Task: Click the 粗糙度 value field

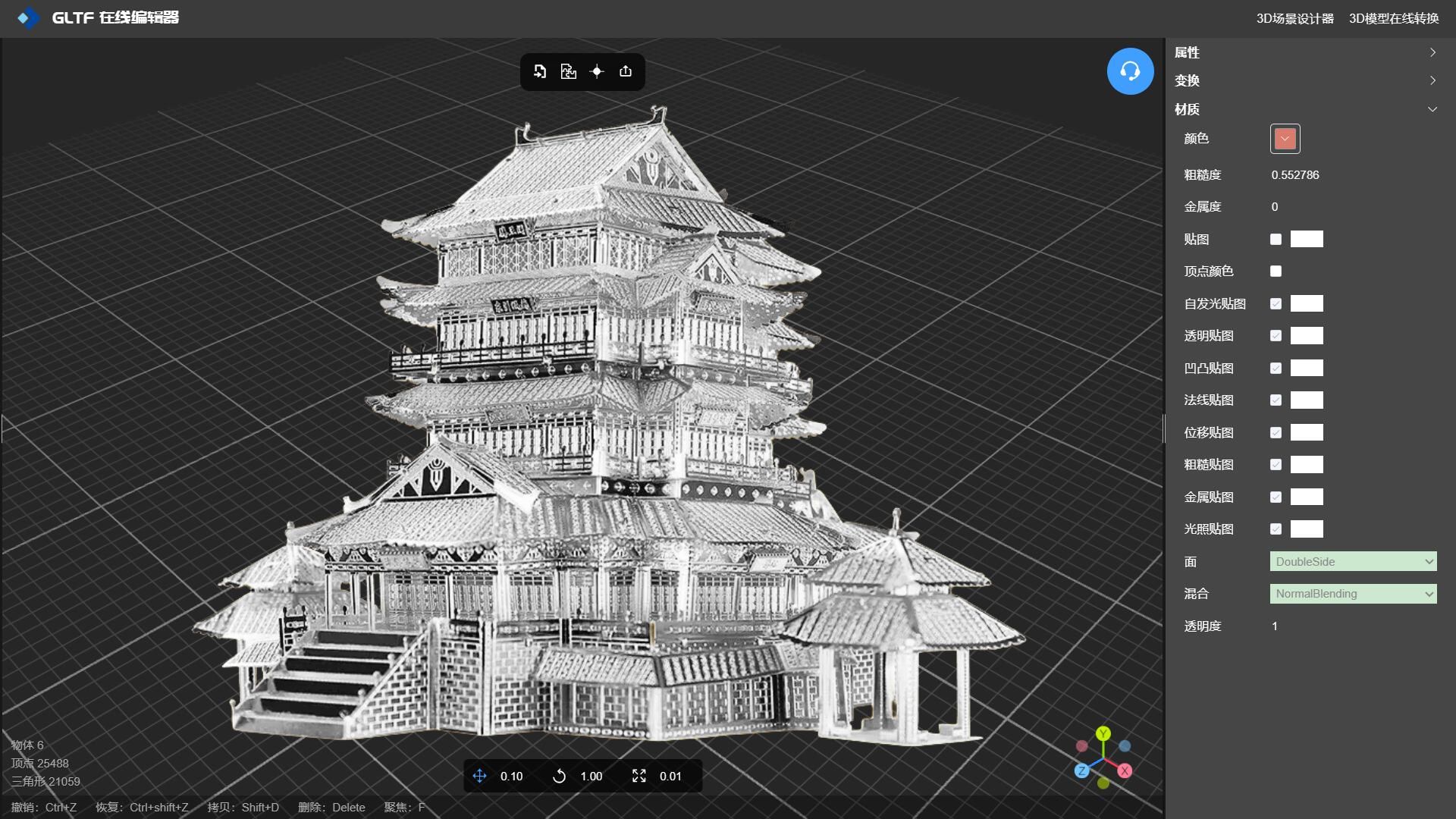Action: point(1295,175)
